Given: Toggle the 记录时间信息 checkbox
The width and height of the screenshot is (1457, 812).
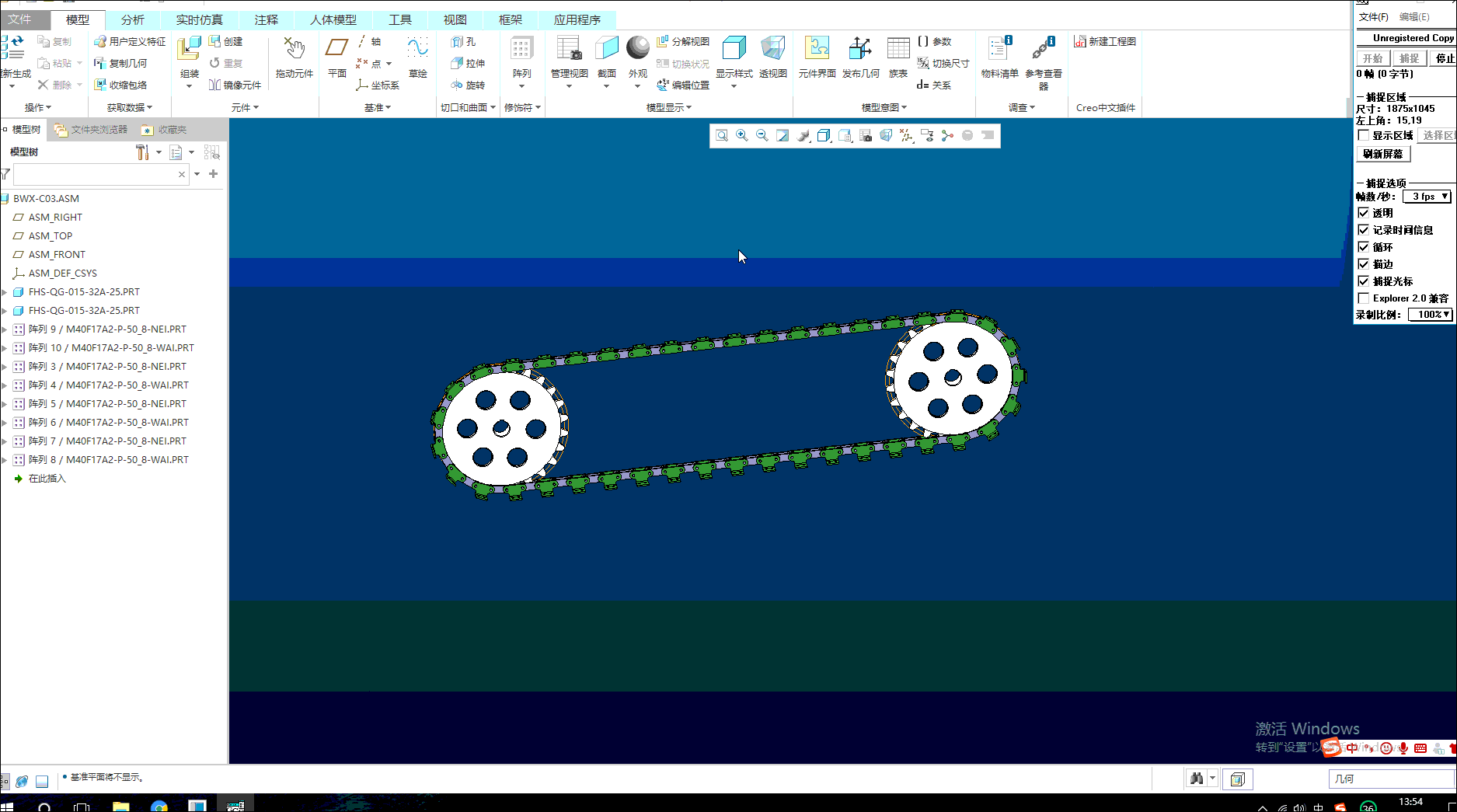Looking at the screenshot, I should pyautogui.click(x=1363, y=229).
